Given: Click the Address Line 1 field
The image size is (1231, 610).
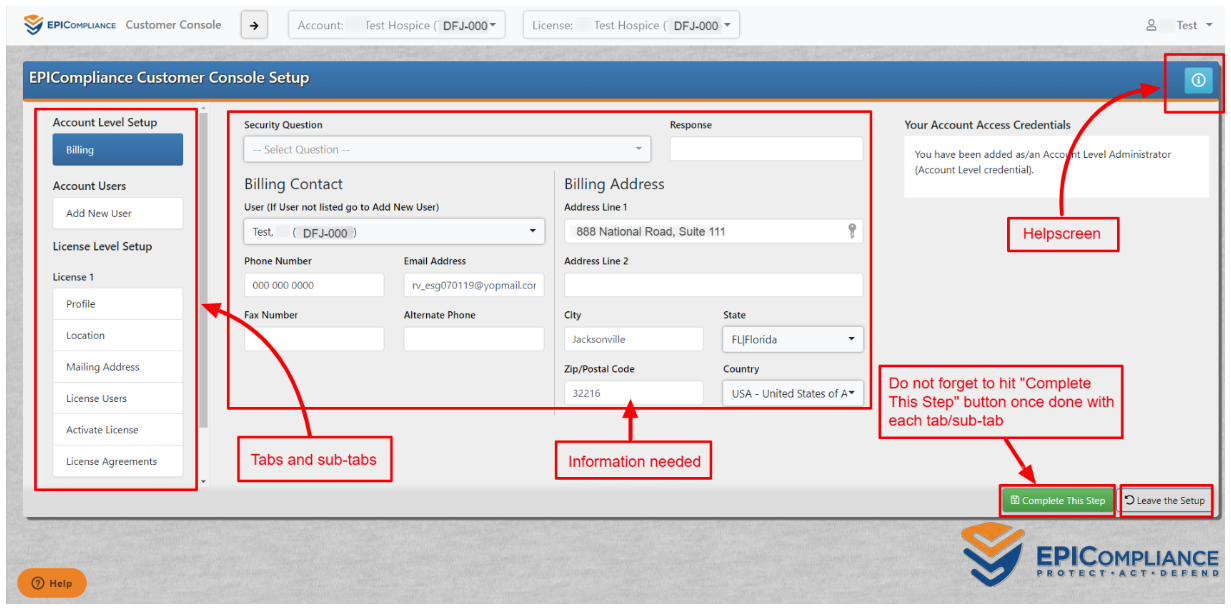Looking at the screenshot, I should point(713,231).
